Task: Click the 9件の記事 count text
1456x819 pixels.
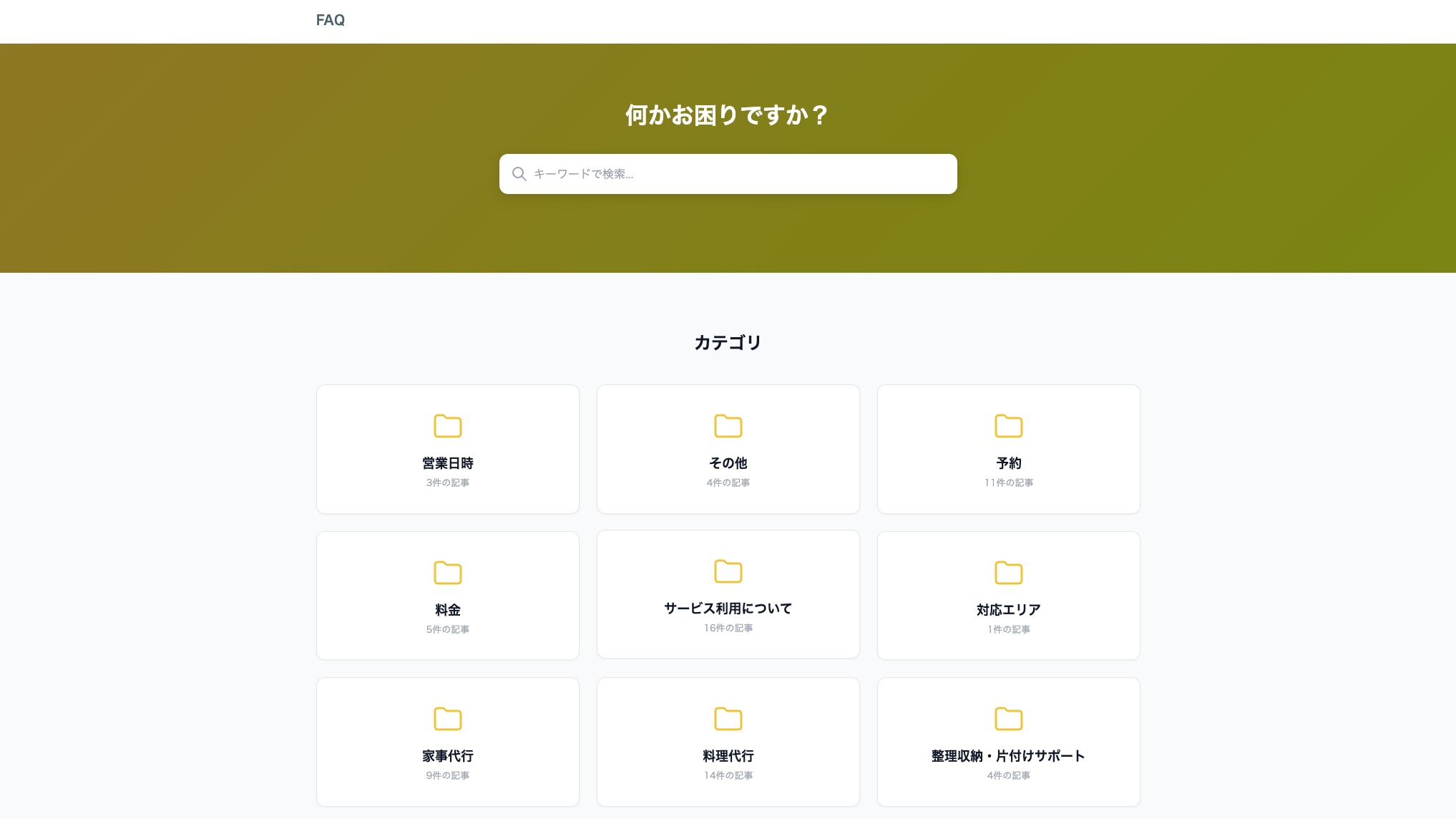Action: pyautogui.click(x=447, y=775)
